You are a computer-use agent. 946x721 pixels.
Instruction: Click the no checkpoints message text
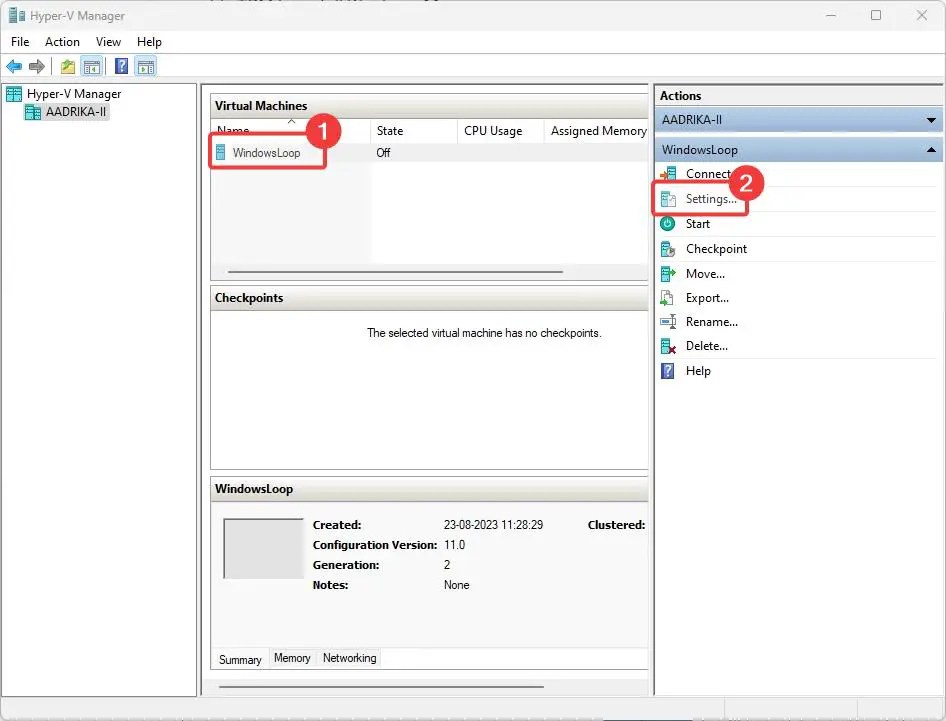pos(484,333)
